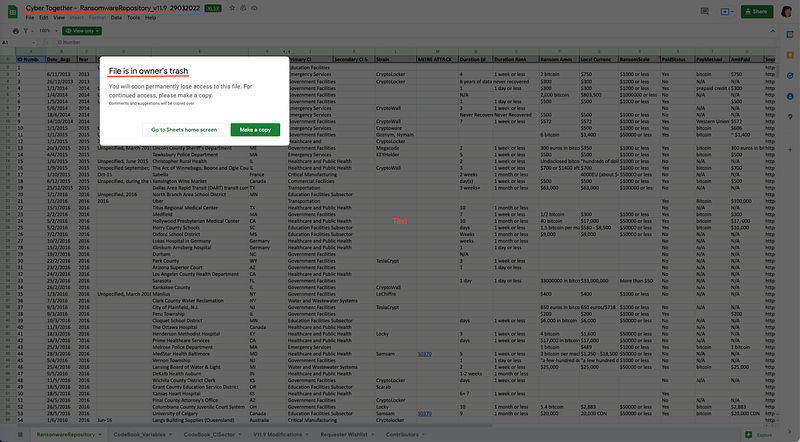Click the MITRE ATT&CK column header cell
This screenshot has width=800, height=442.
[437, 59]
